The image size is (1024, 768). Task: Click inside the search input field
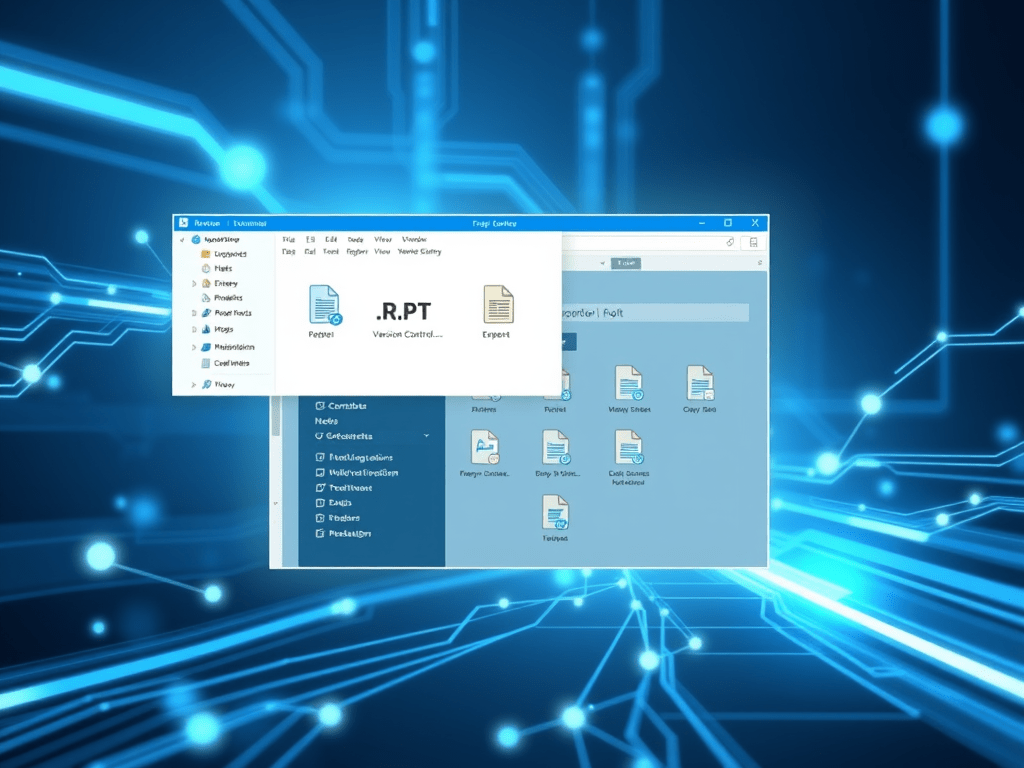point(650,241)
